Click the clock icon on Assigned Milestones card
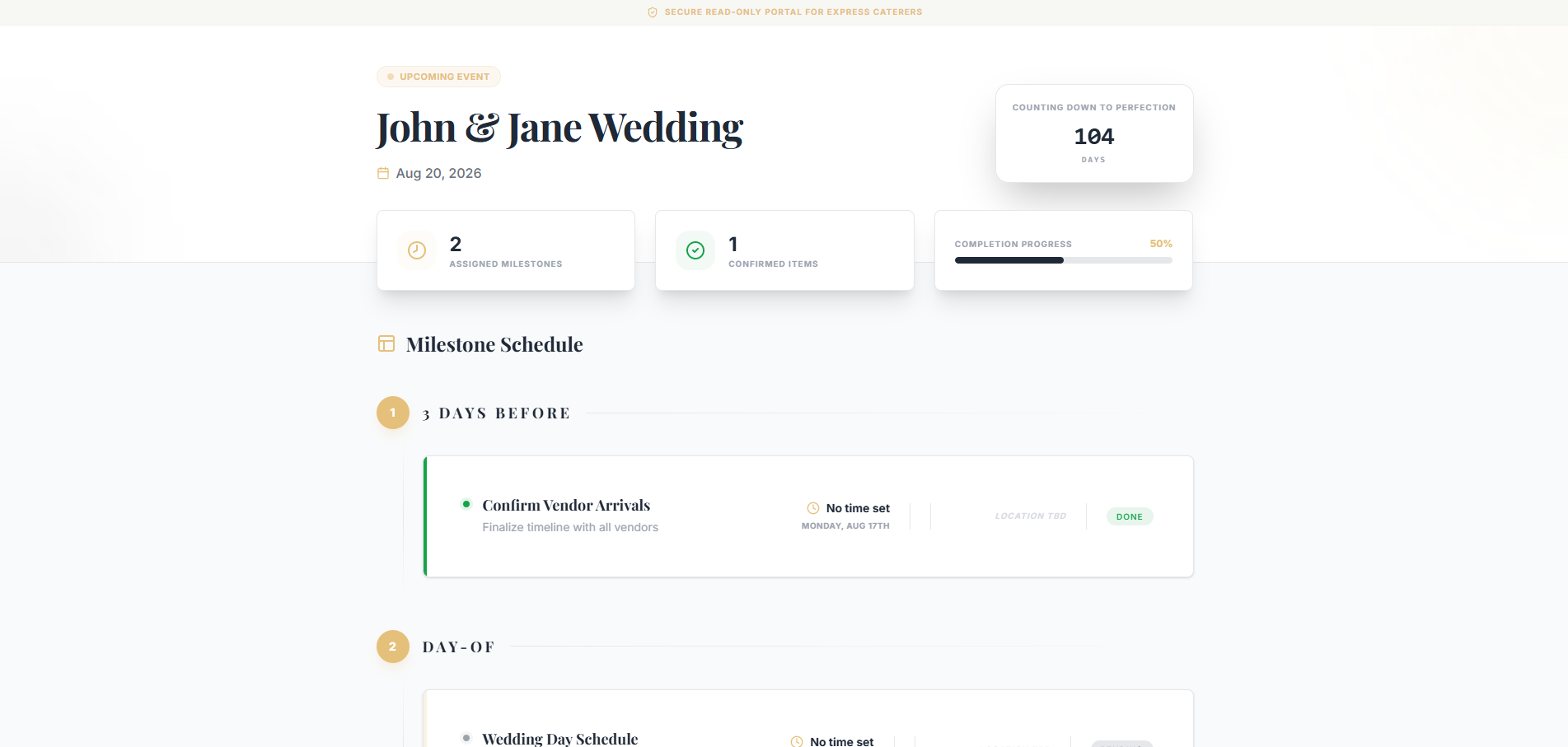Viewport: 1568px width, 747px height. [x=417, y=250]
